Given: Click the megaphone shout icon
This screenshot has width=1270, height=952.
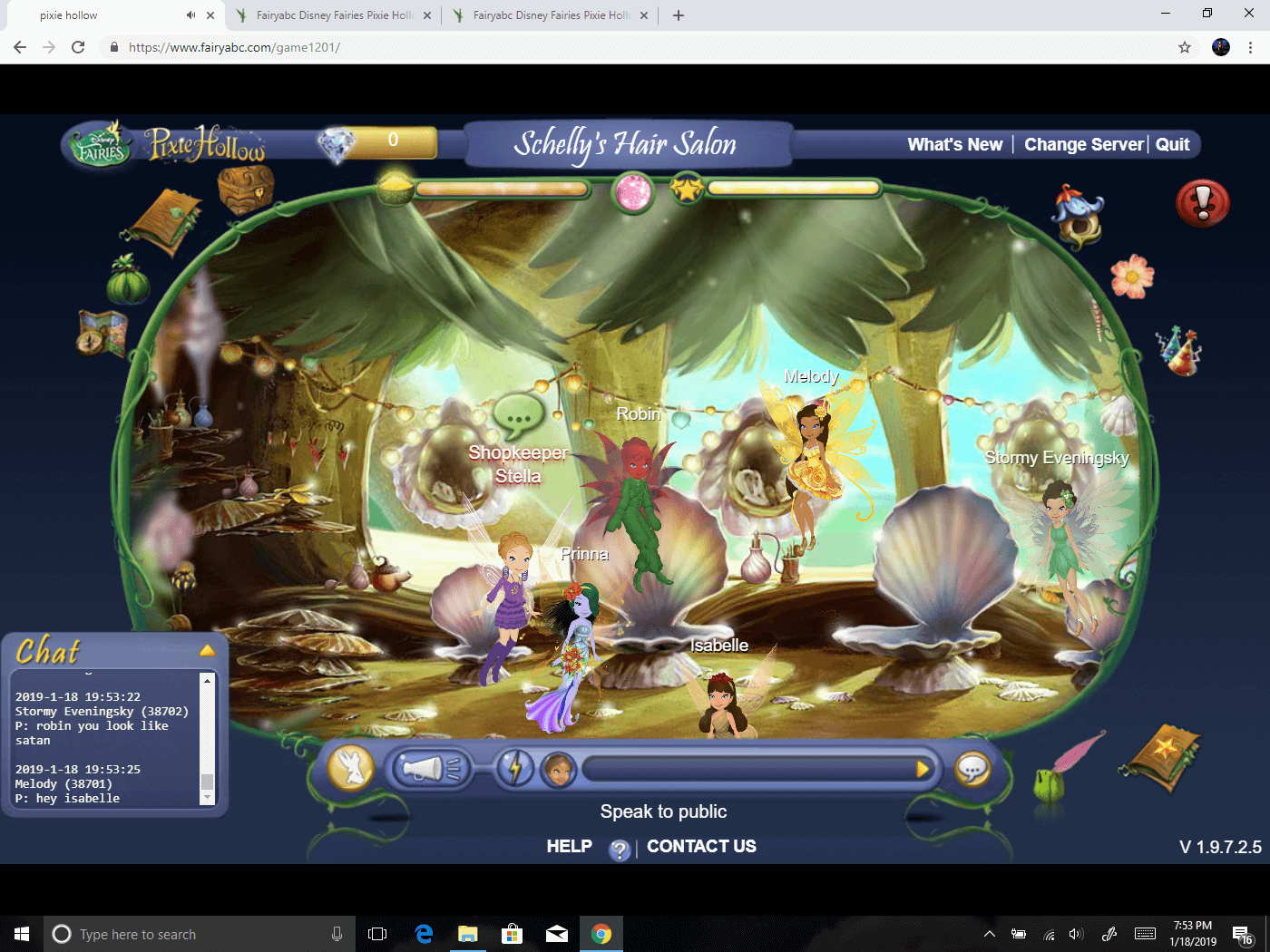Looking at the screenshot, I should [429, 767].
